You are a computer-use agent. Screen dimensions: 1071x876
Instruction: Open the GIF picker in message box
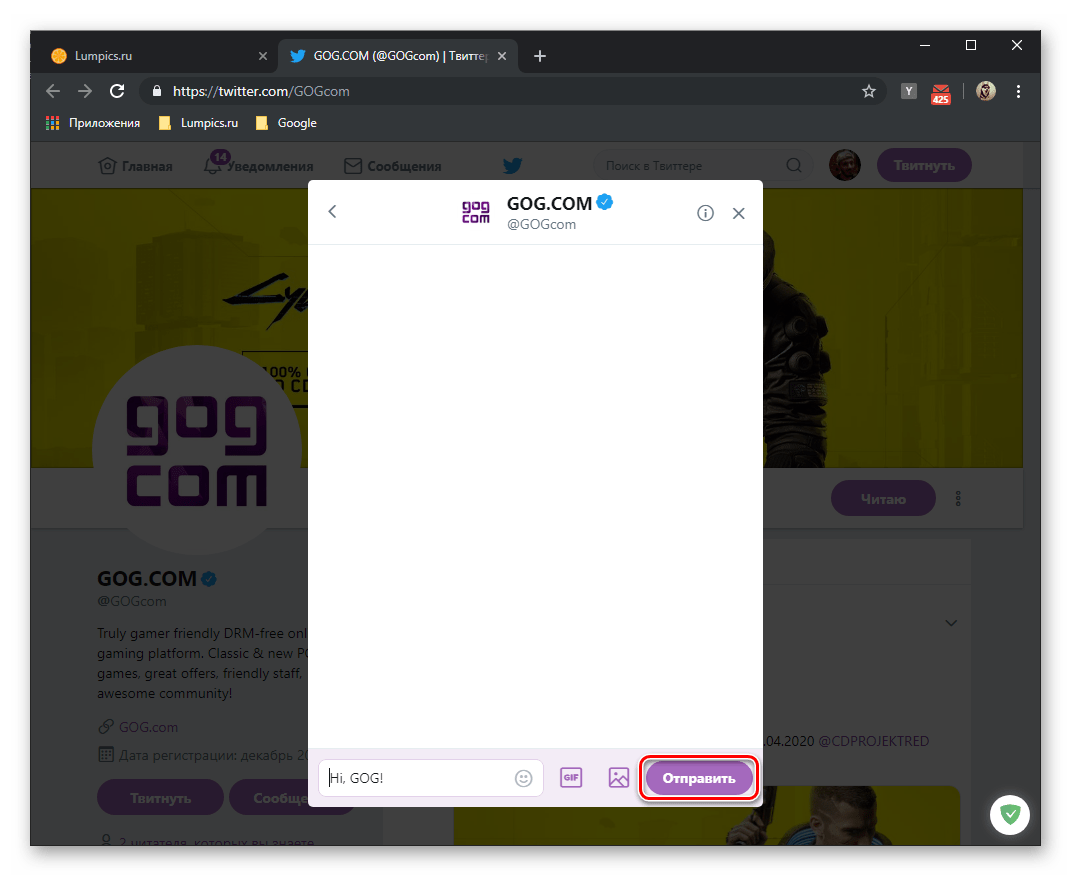pos(571,778)
